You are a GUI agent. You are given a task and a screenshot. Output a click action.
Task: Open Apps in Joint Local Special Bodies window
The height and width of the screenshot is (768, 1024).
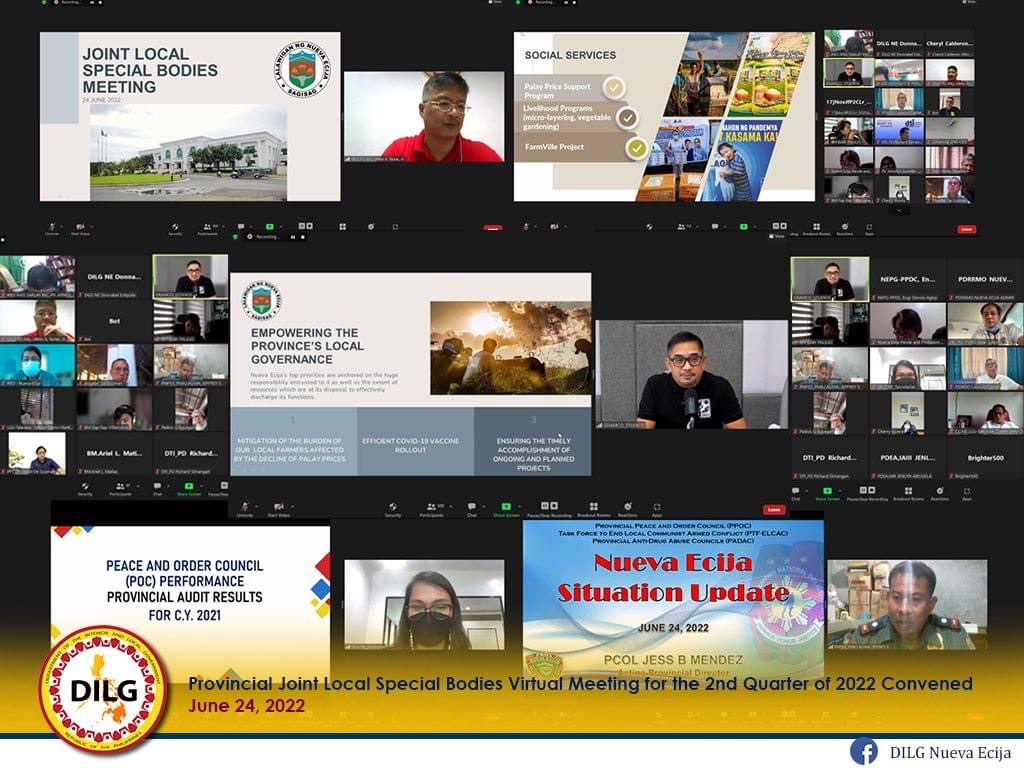(x=395, y=227)
